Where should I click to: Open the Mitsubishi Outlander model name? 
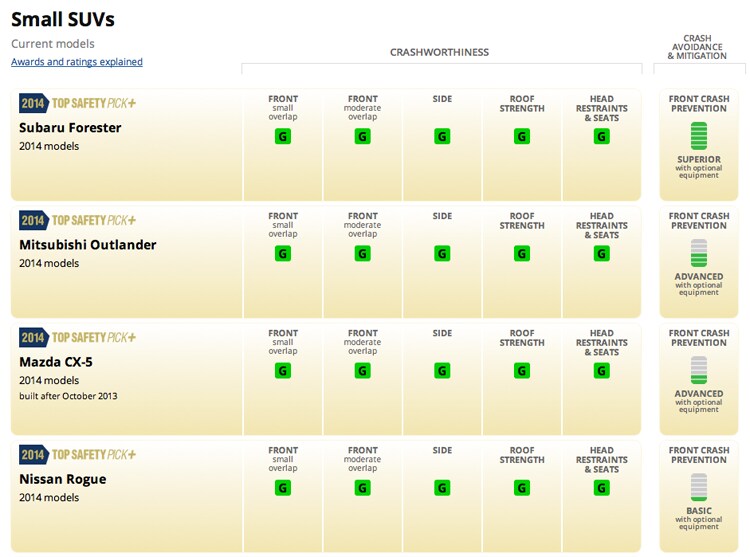coord(88,245)
